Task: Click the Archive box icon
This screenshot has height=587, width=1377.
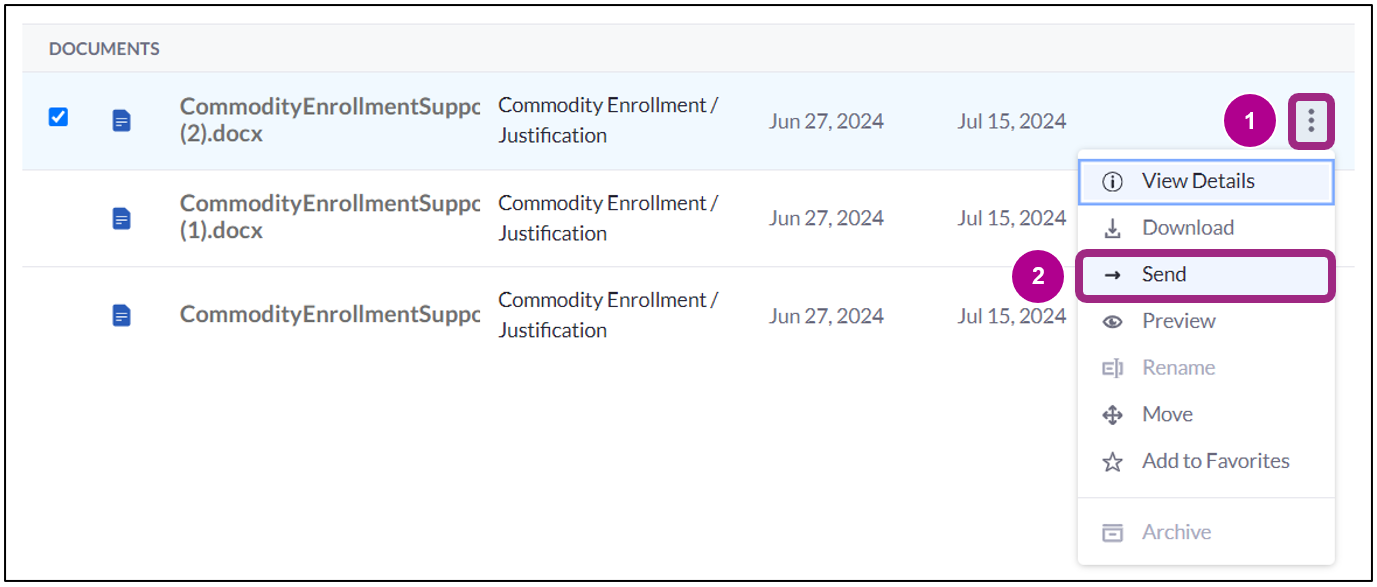Action: click(1113, 531)
